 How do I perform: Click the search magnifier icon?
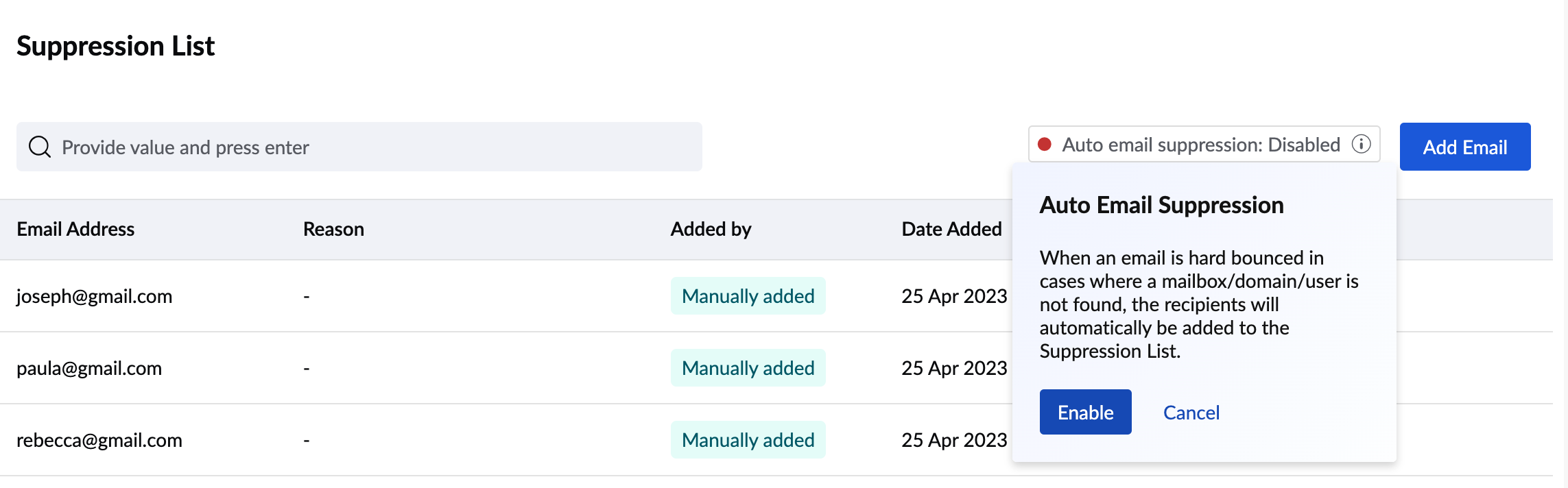(x=40, y=147)
